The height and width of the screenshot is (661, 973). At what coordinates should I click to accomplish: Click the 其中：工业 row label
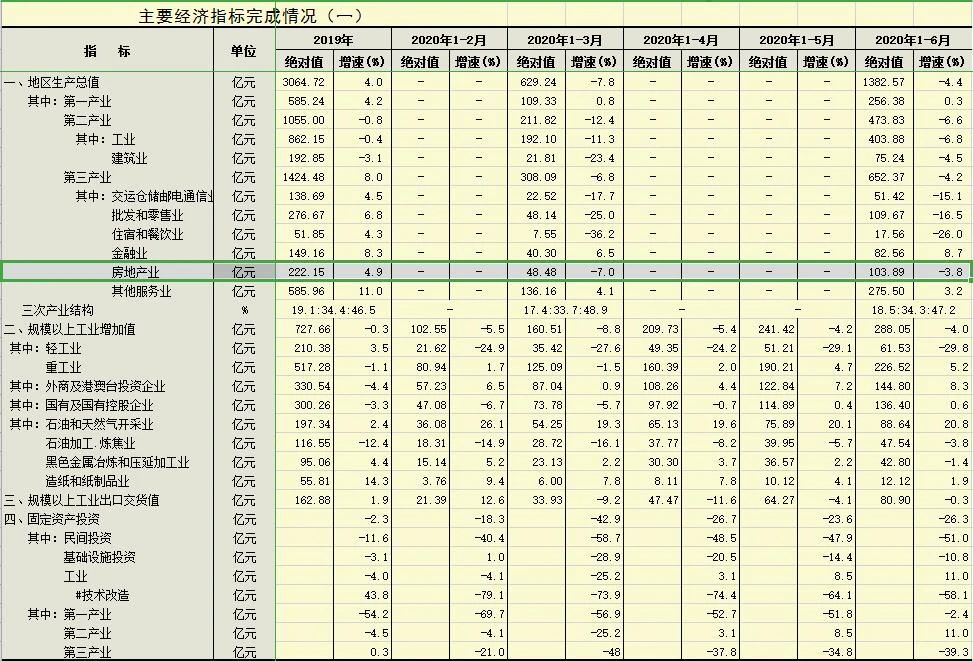105,139
